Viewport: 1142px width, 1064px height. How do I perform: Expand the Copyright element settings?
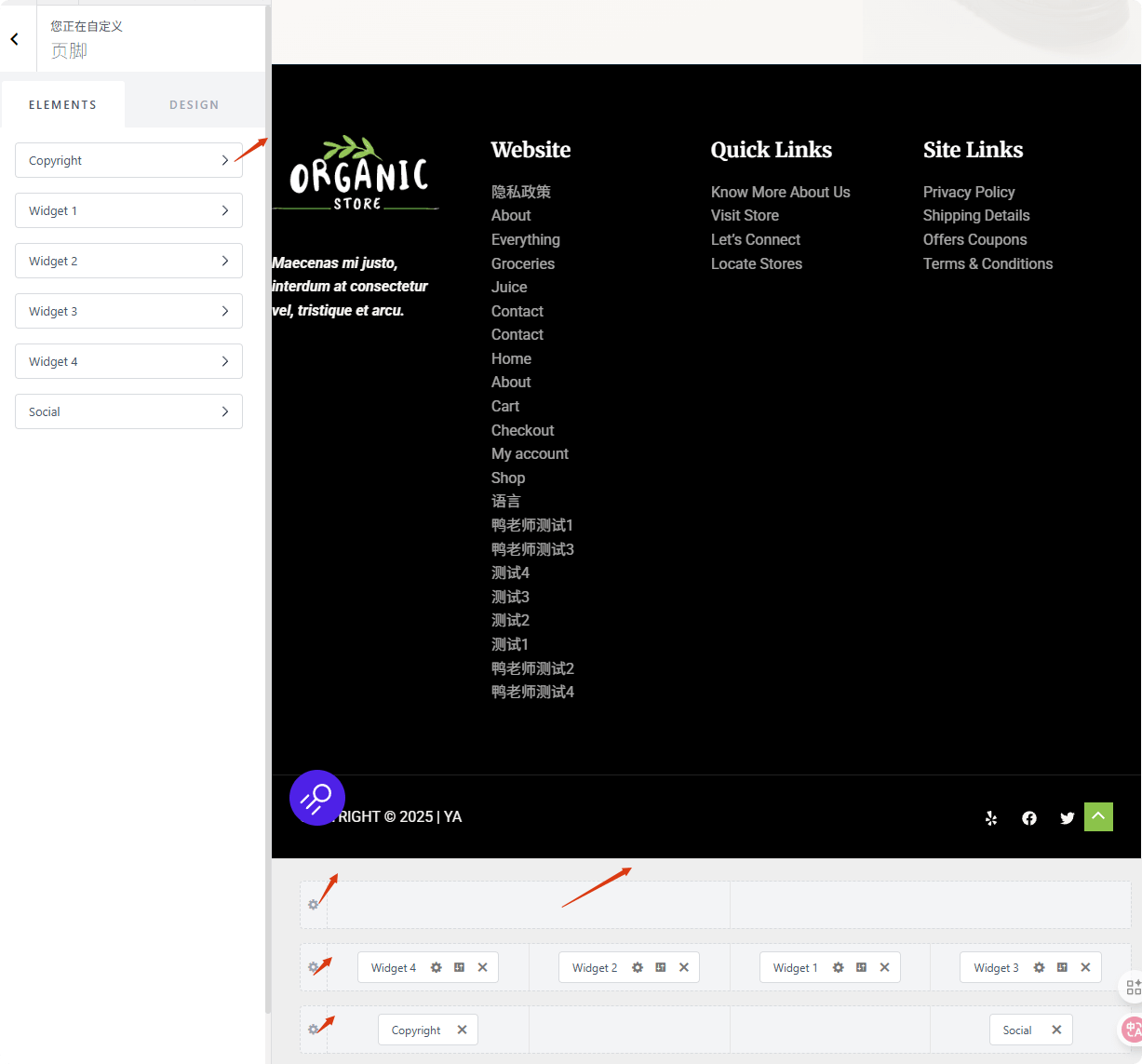(x=128, y=160)
